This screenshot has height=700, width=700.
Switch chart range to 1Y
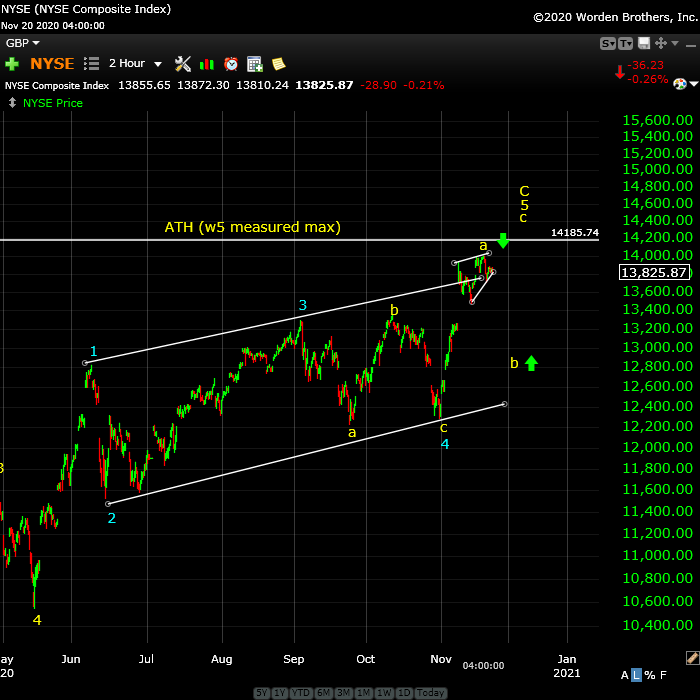pos(279,693)
